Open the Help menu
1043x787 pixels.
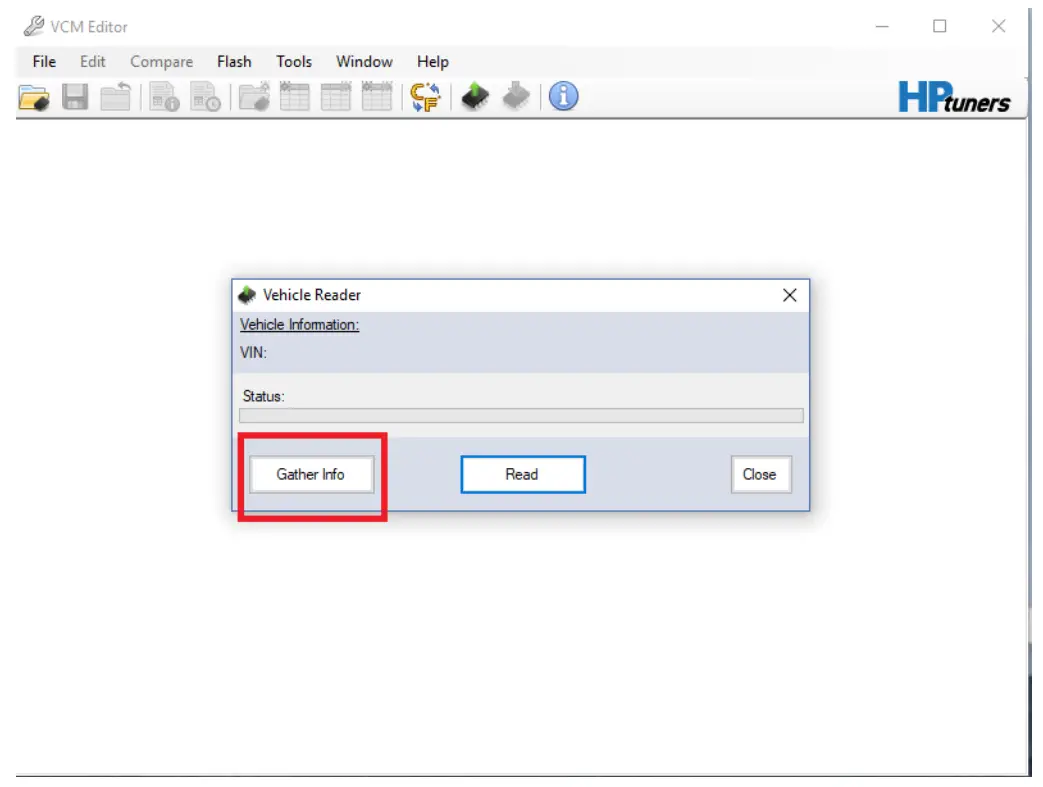[x=433, y=62]
